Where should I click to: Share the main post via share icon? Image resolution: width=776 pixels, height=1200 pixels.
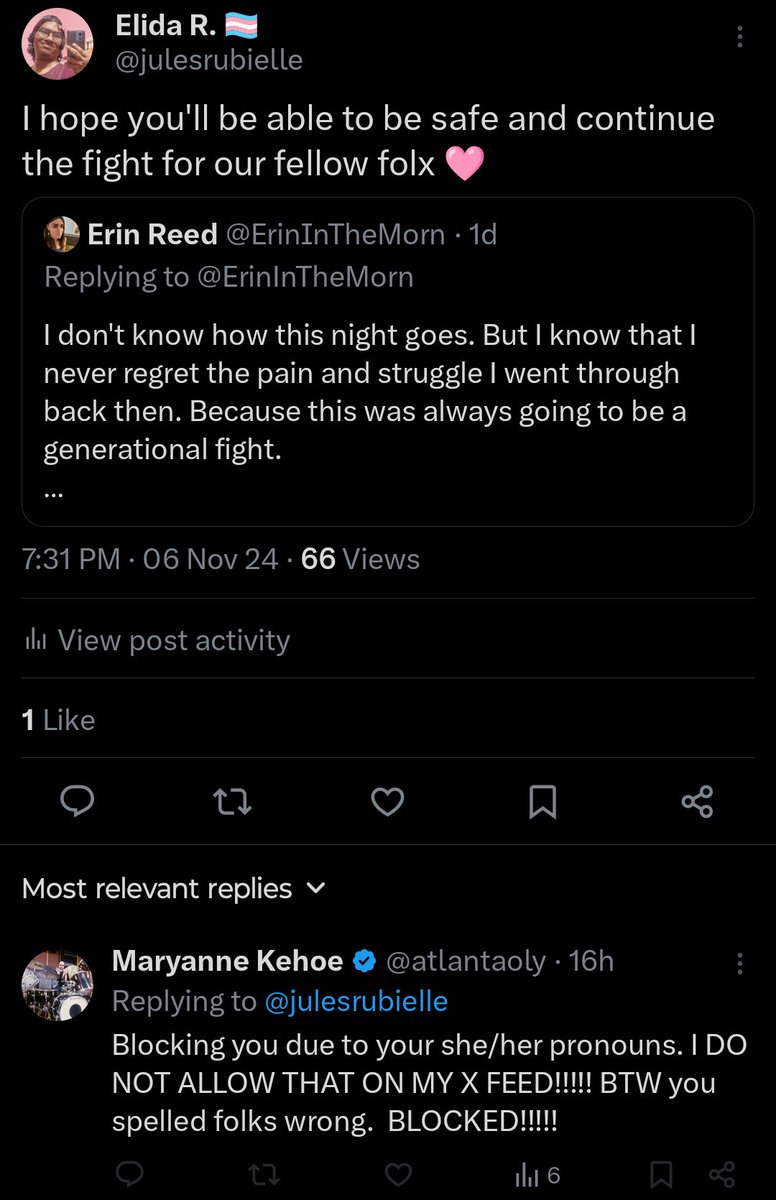[696, 801]
